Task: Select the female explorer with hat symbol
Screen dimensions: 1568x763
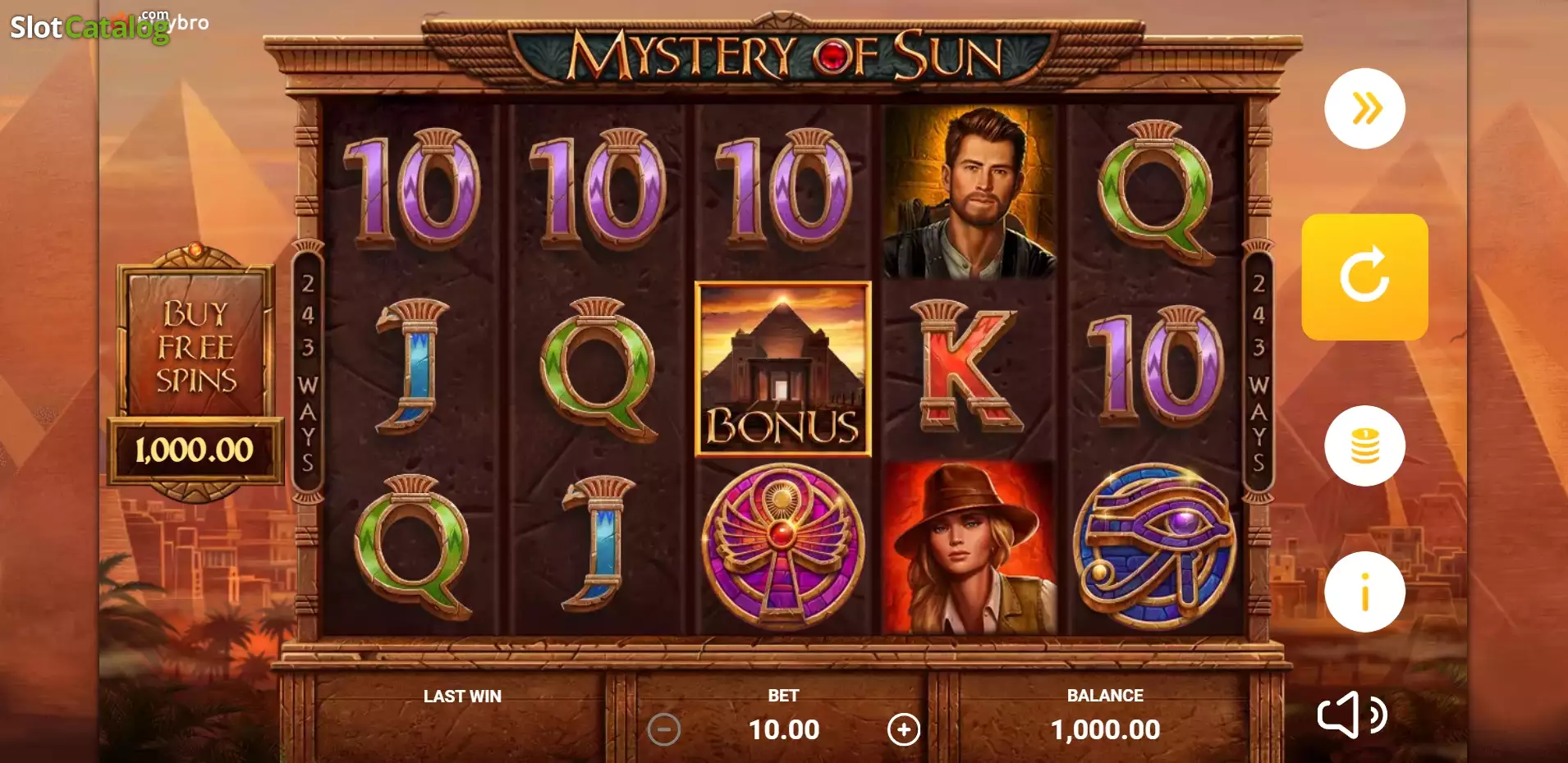Action: click(970, 547)
